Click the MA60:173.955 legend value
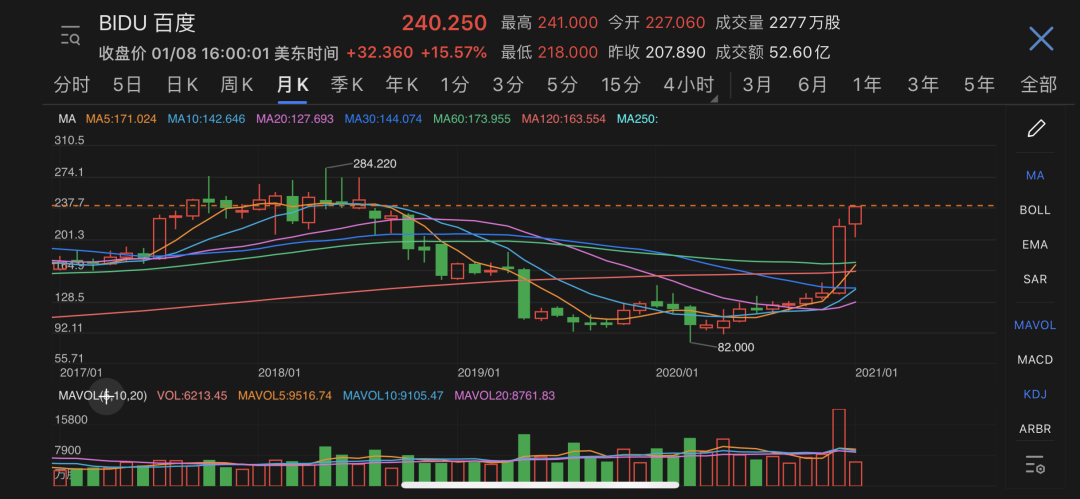Image resolution: width=1080 pixels, height=499 pixels. click(472, 119)
